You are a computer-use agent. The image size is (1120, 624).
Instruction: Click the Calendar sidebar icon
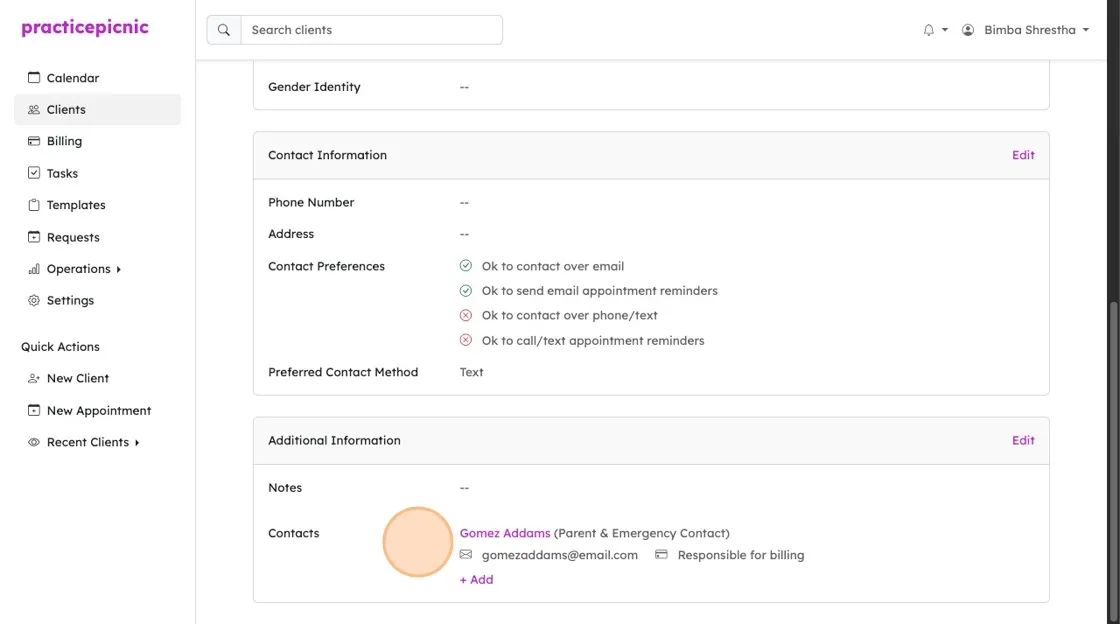click(x=34, y=77)
